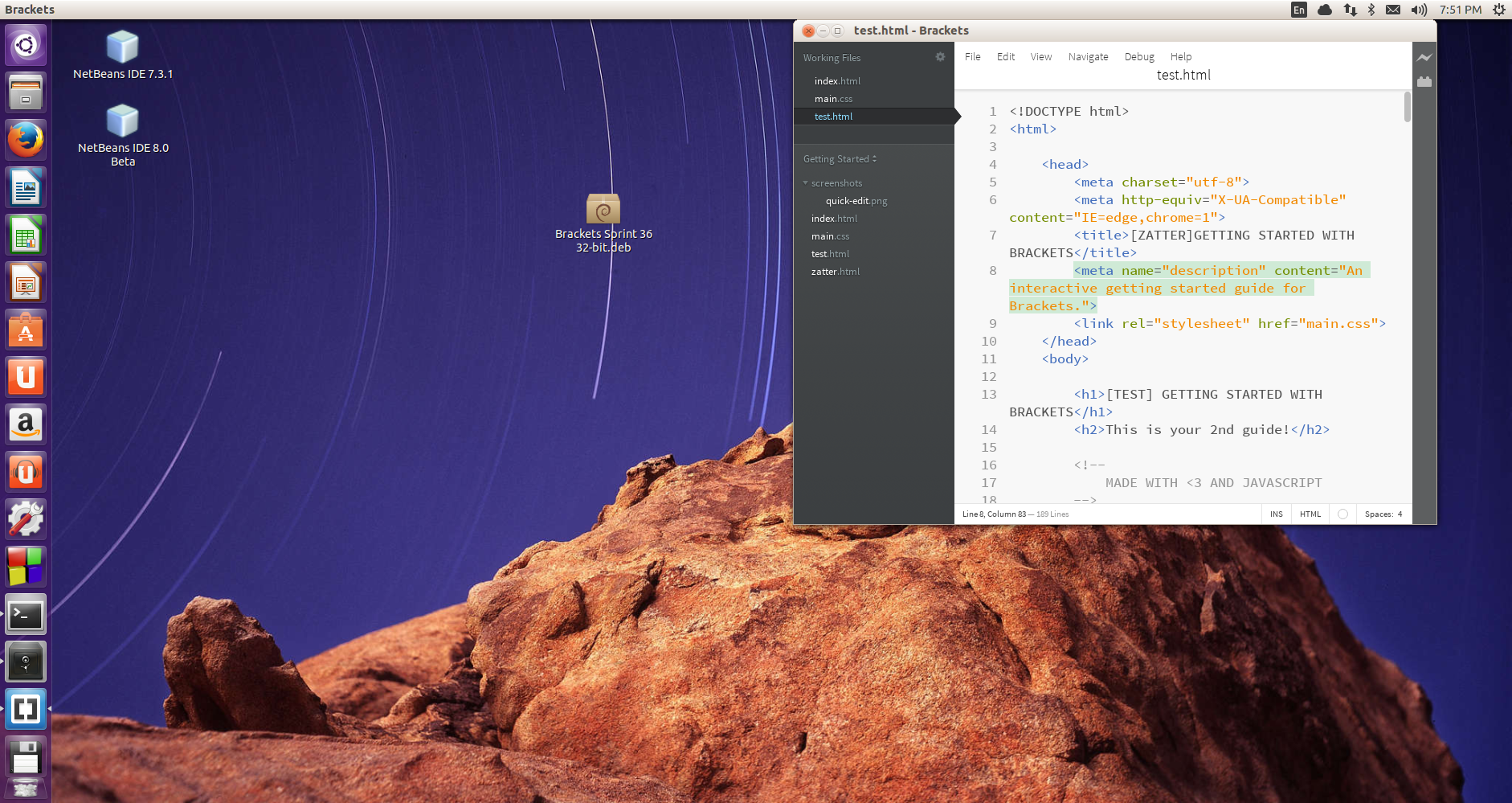1512x803 pixels.
Task: Click the 'Line 8, Column 83' cursor status
Action: (994, 514)
